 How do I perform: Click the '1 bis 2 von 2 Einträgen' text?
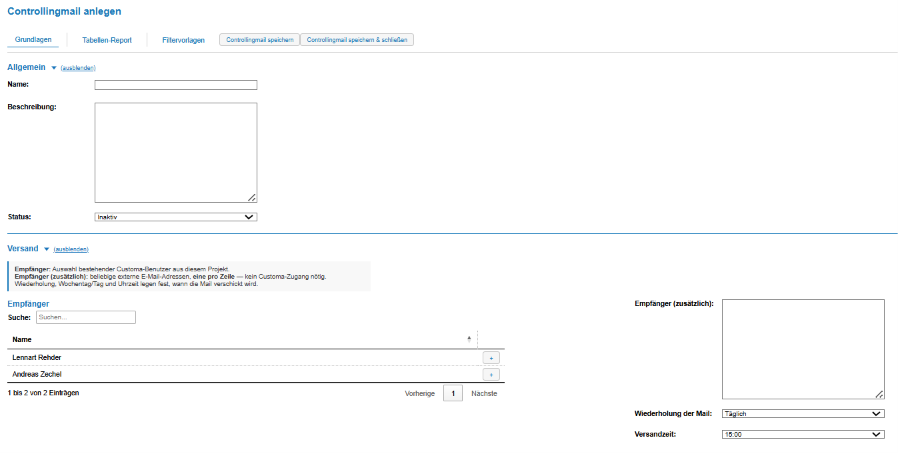(x=44, y=393)
